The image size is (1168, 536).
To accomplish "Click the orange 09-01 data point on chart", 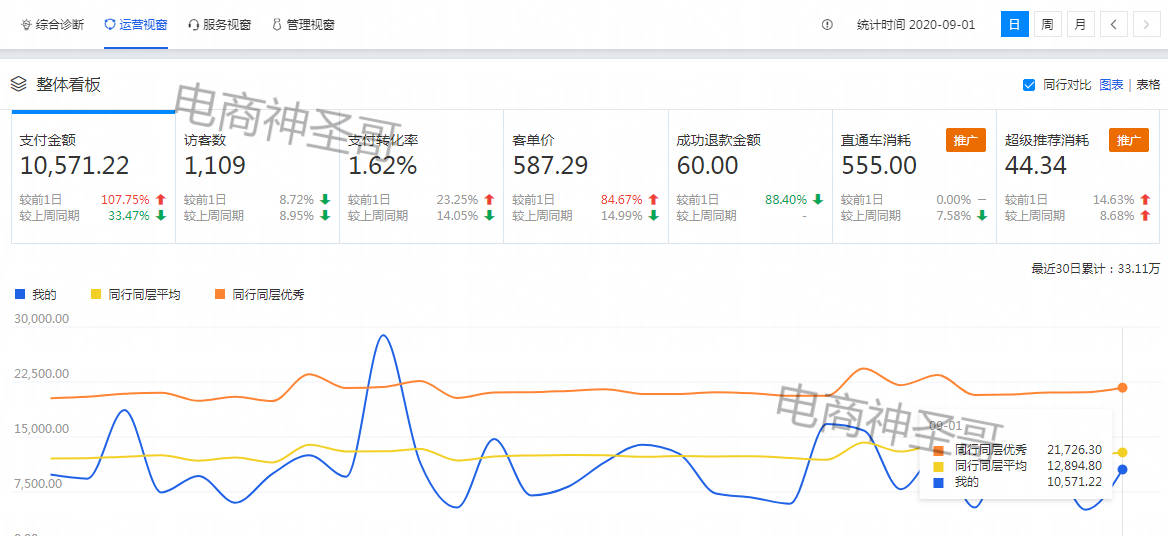I will [x=1123, y=387].
